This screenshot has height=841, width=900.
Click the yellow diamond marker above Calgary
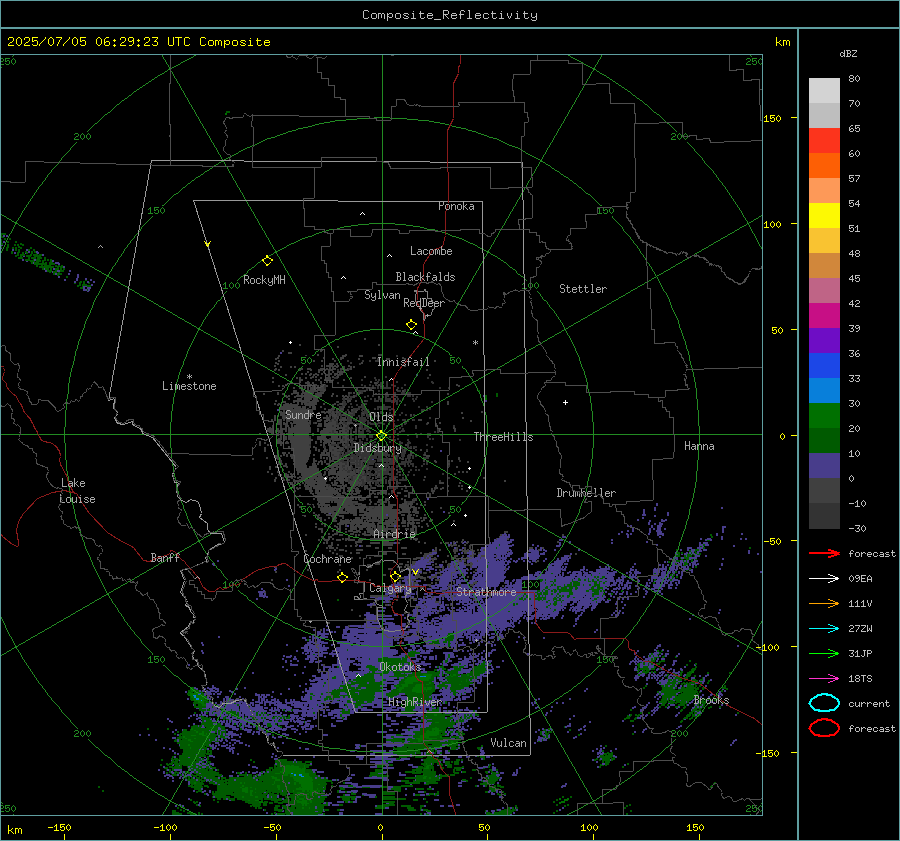(x=395, y=576)
